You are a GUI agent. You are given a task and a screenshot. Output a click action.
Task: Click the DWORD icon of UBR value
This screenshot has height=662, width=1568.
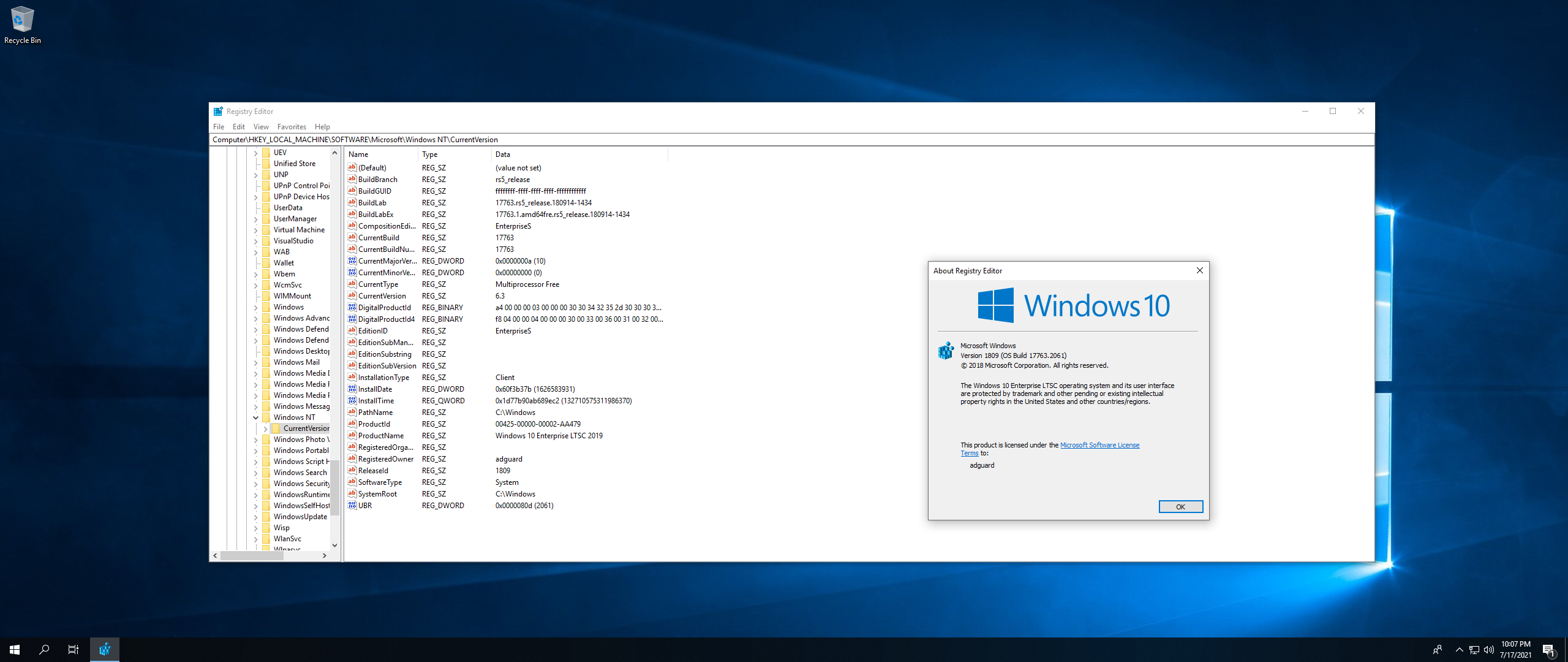pos(352,505)
